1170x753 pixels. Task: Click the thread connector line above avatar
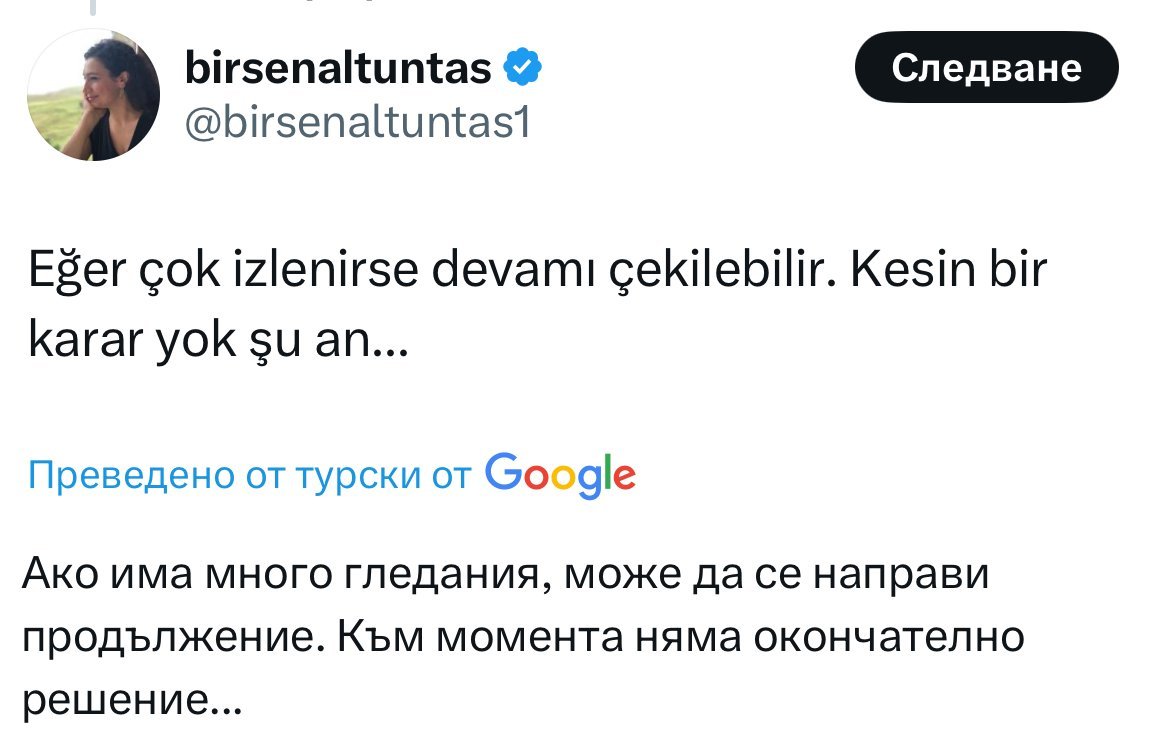93,8
